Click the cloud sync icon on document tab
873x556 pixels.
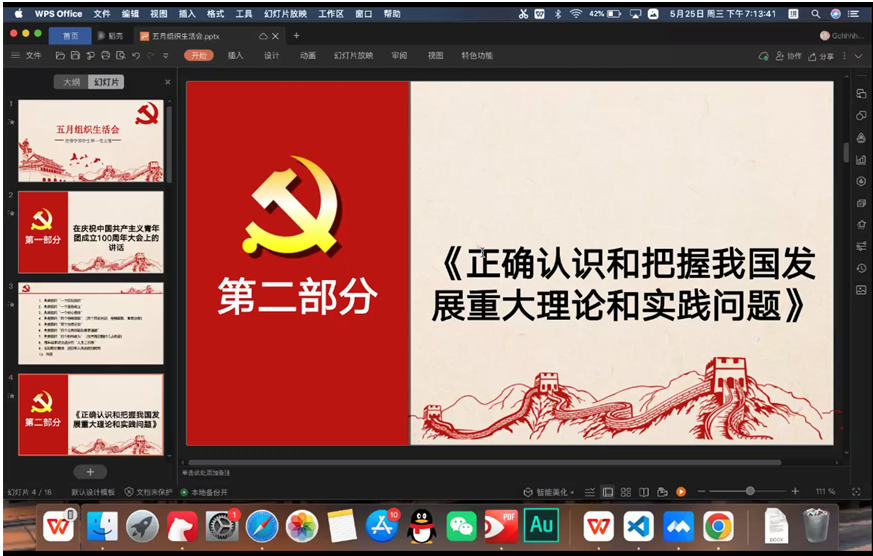click(x=263, y=36)
